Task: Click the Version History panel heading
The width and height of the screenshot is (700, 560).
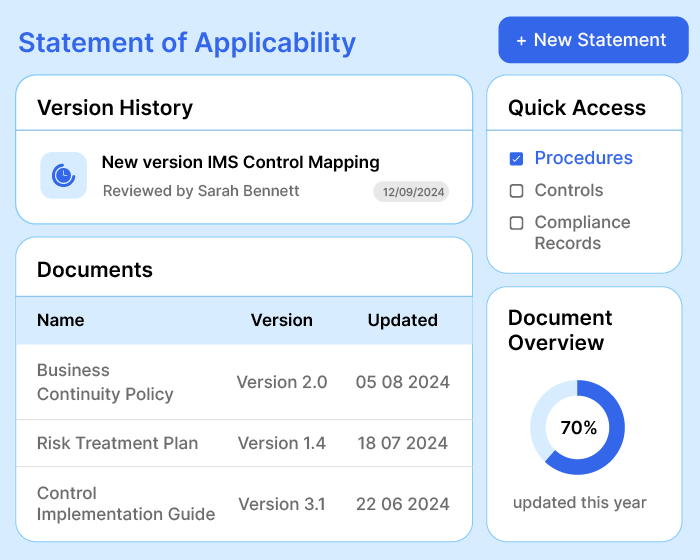Action: [115, 108]
